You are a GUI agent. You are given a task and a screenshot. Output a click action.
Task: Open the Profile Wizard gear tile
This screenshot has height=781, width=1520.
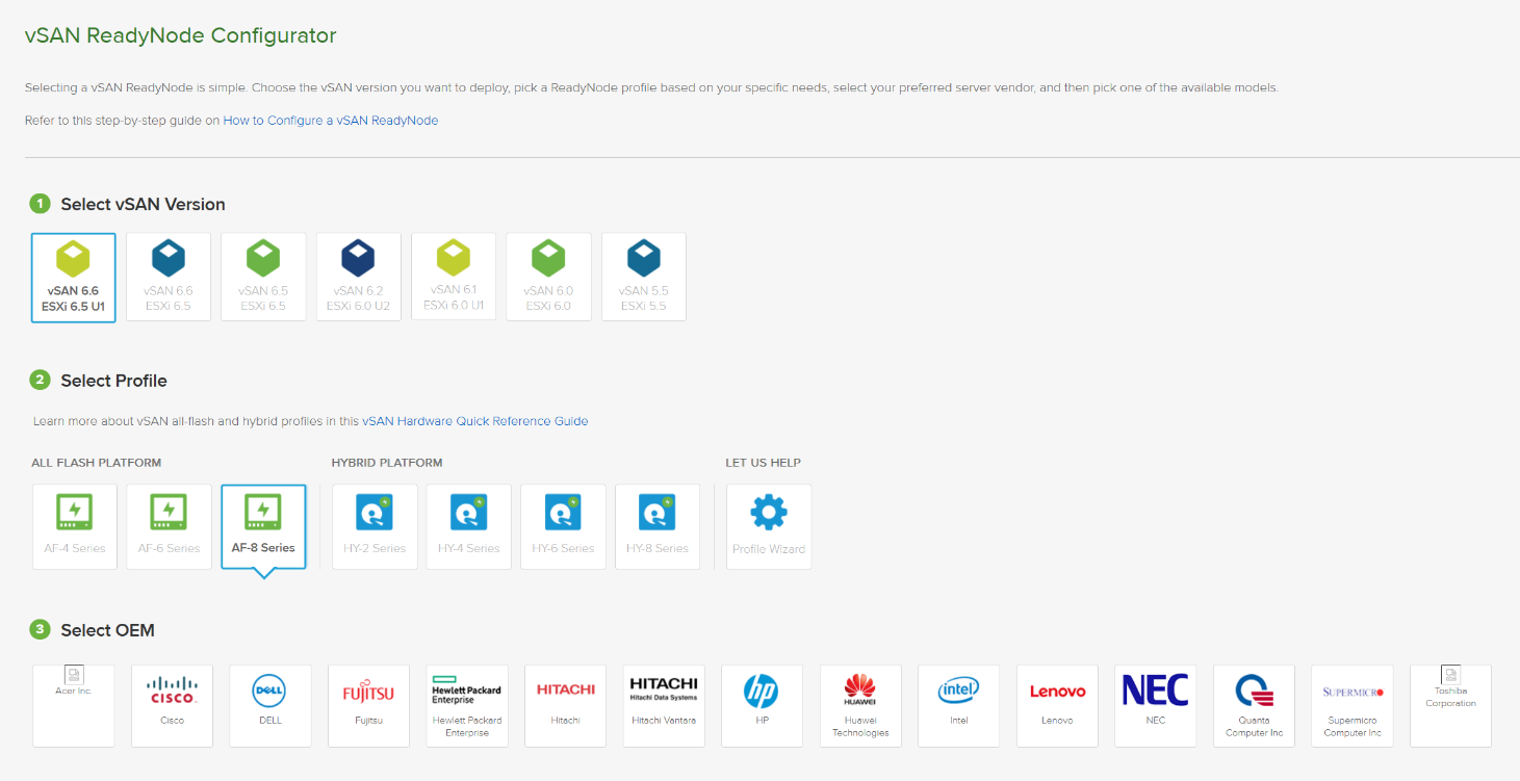point(769,527)
